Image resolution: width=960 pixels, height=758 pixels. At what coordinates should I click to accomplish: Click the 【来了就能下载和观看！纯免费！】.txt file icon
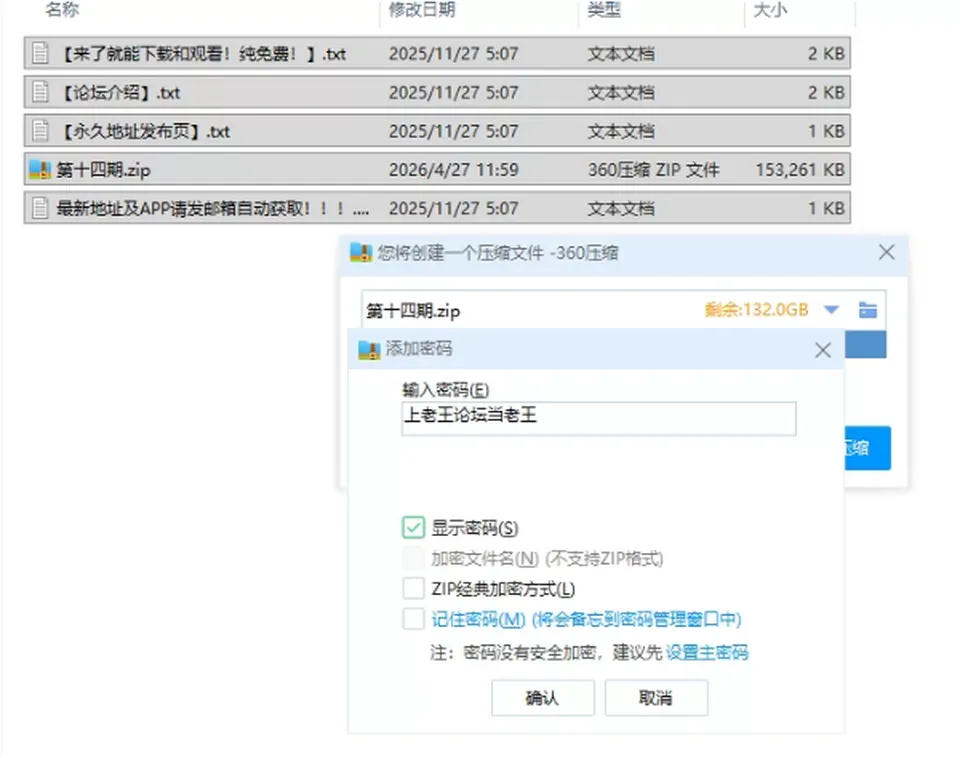tap(40, 53)
